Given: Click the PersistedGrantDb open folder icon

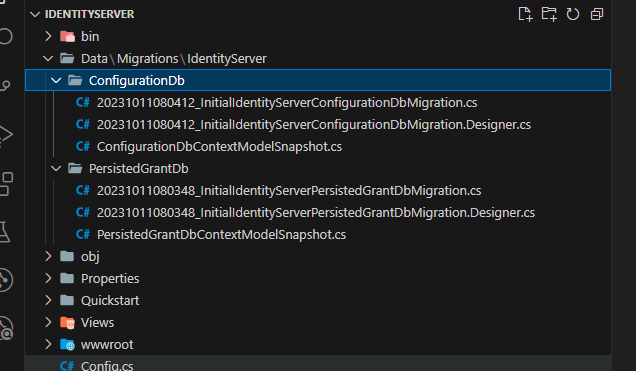Looking at the screenshot, I should click(x=75, y=169).
